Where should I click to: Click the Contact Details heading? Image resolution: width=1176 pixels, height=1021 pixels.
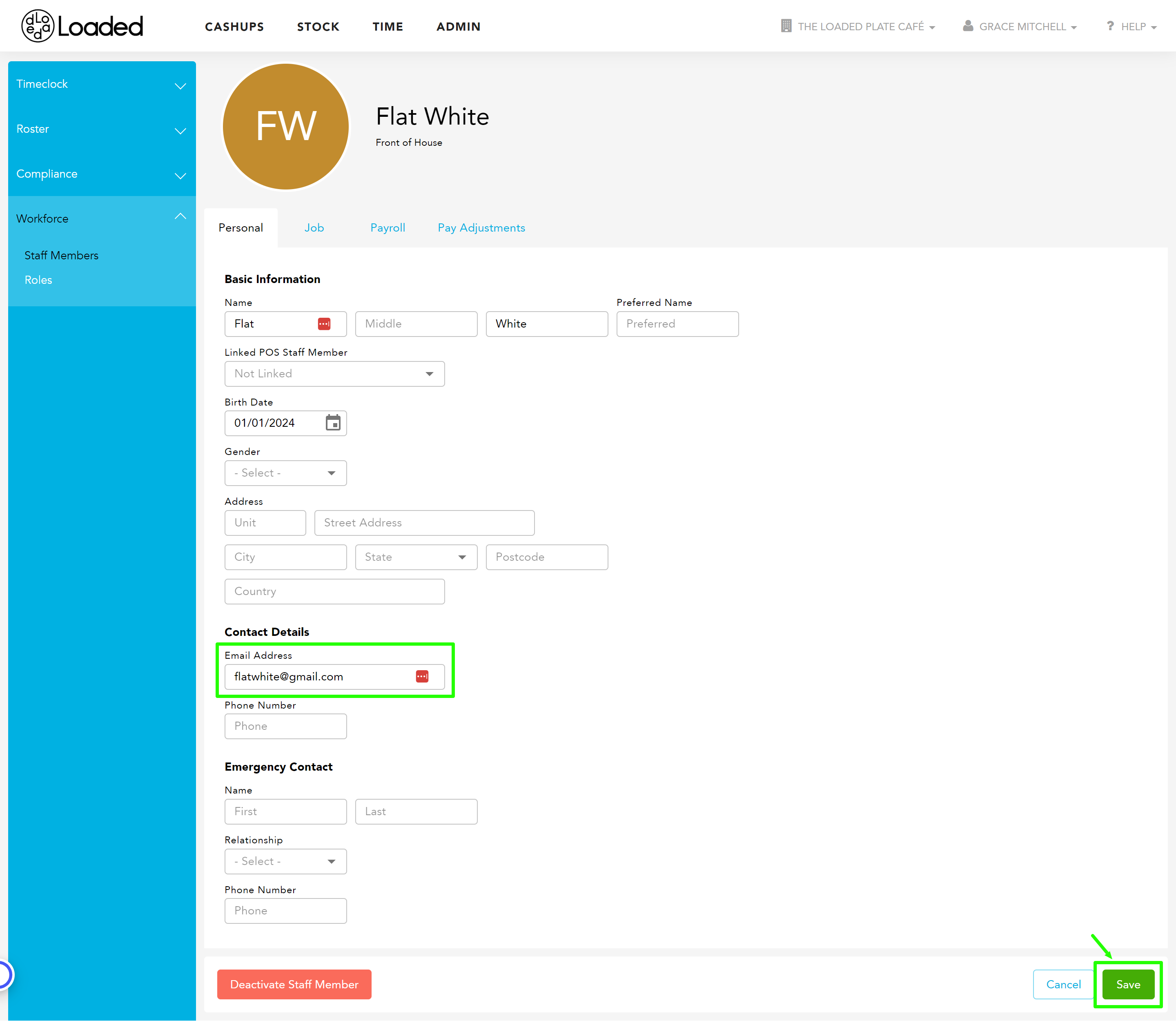click(267, 632)
